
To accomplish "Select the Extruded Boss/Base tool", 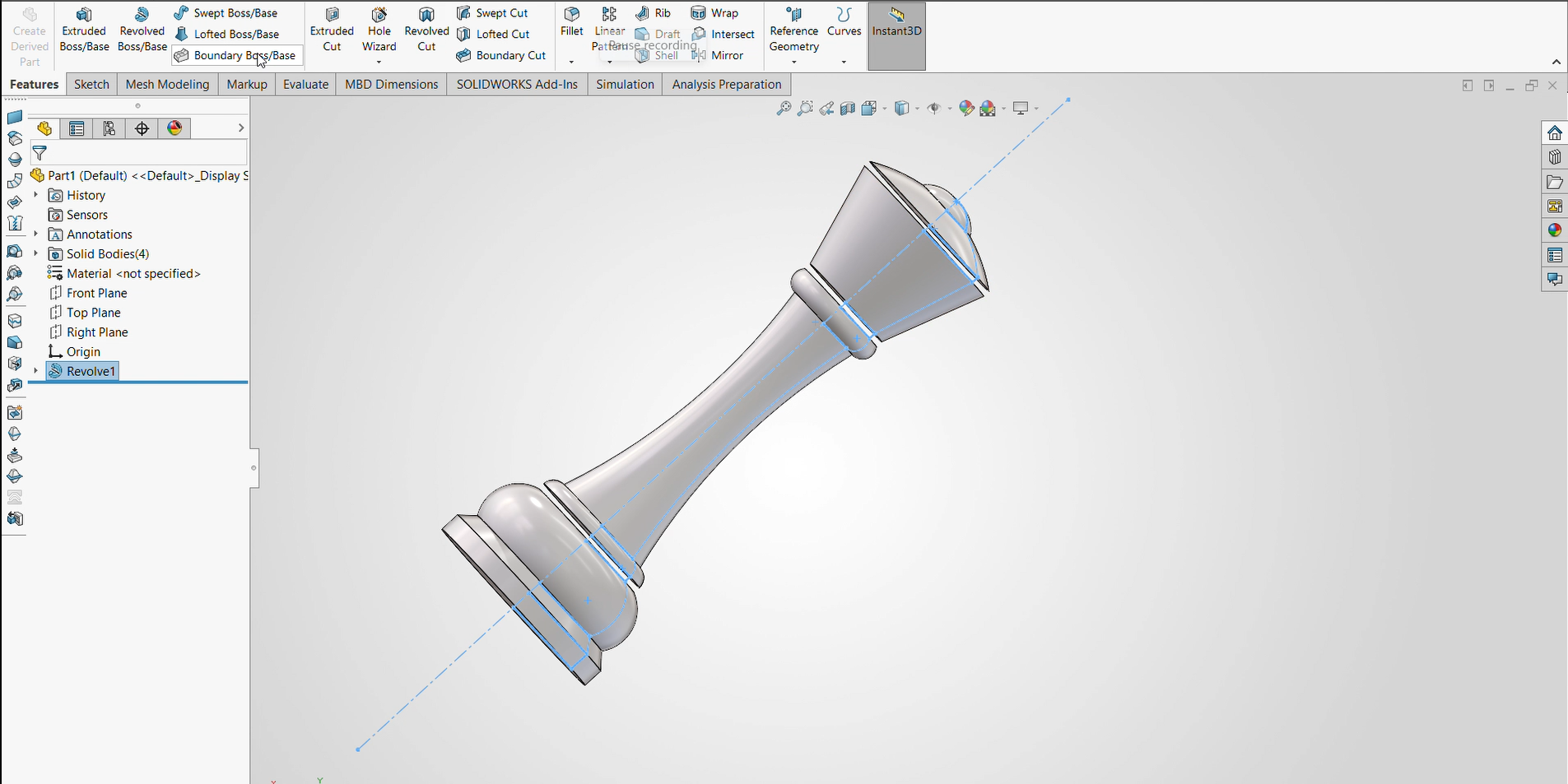I will [84, 30].
